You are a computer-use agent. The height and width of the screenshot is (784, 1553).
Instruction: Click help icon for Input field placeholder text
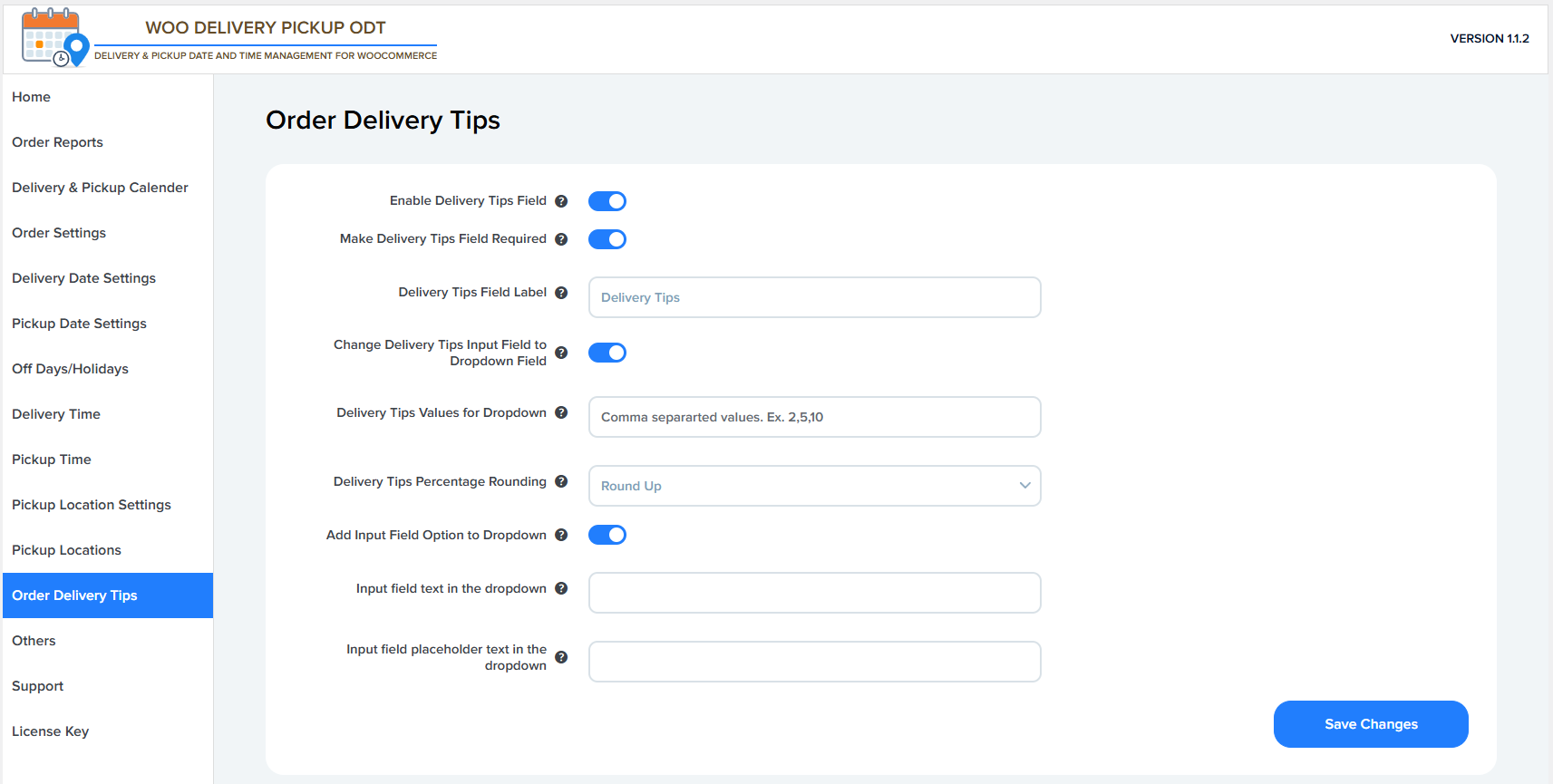pos(561,658)
